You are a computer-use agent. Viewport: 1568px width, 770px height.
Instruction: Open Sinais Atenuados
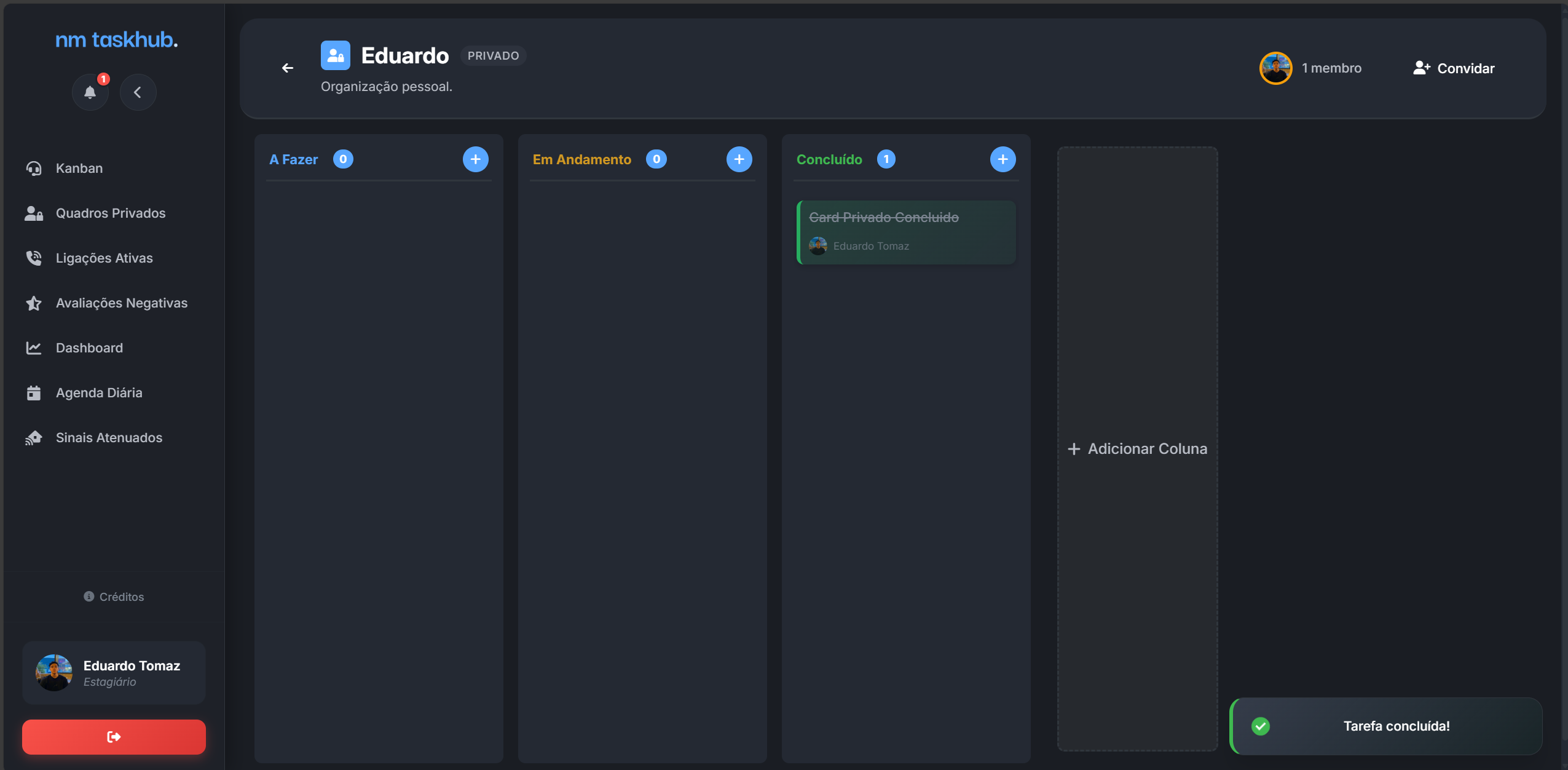pos(109,438)
